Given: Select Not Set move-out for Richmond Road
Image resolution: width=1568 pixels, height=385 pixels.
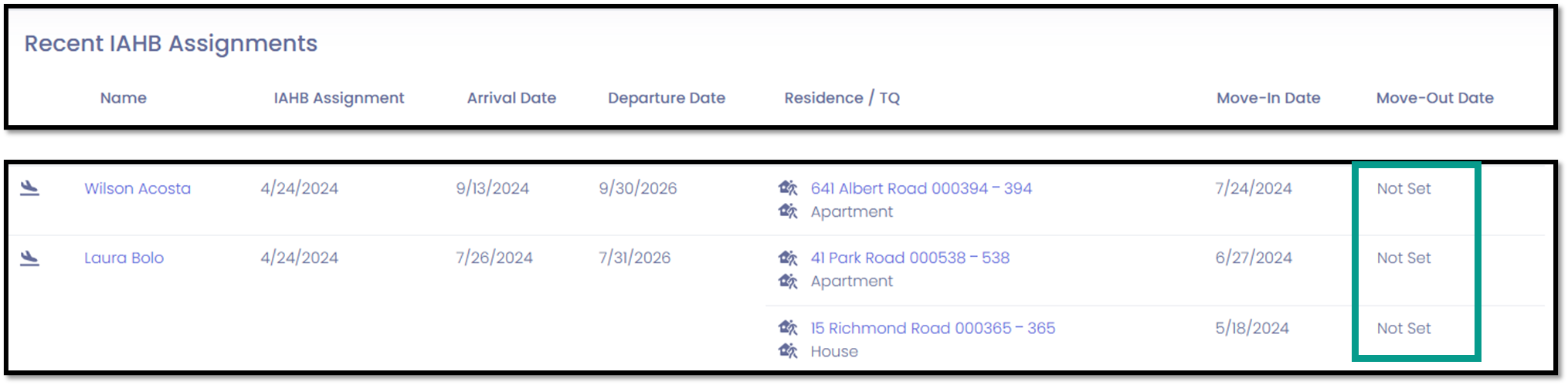Looking at the screenshot, I should tap(1403, 328).
